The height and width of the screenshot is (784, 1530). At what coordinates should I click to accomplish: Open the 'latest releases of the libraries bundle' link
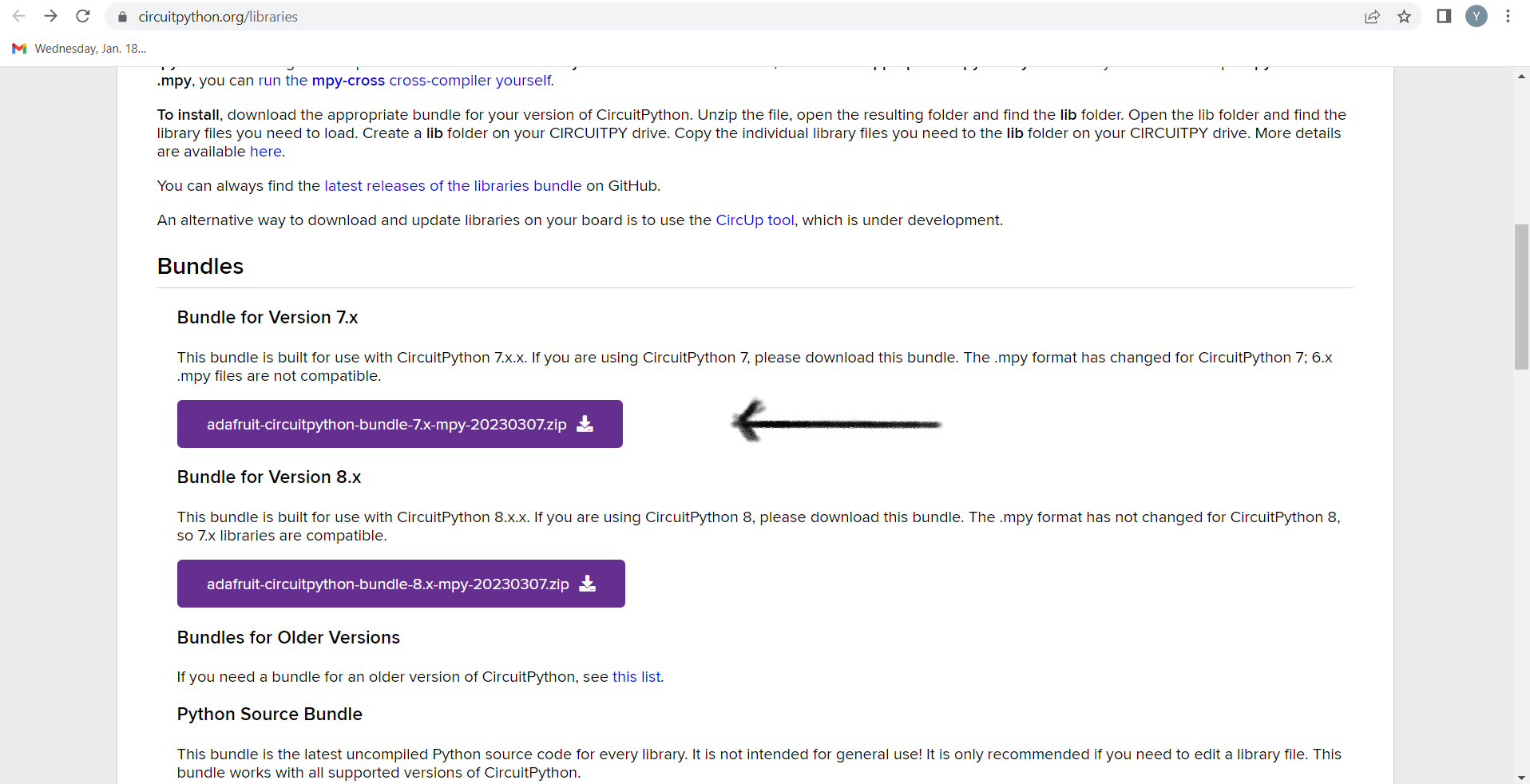(x=452, y=185)
